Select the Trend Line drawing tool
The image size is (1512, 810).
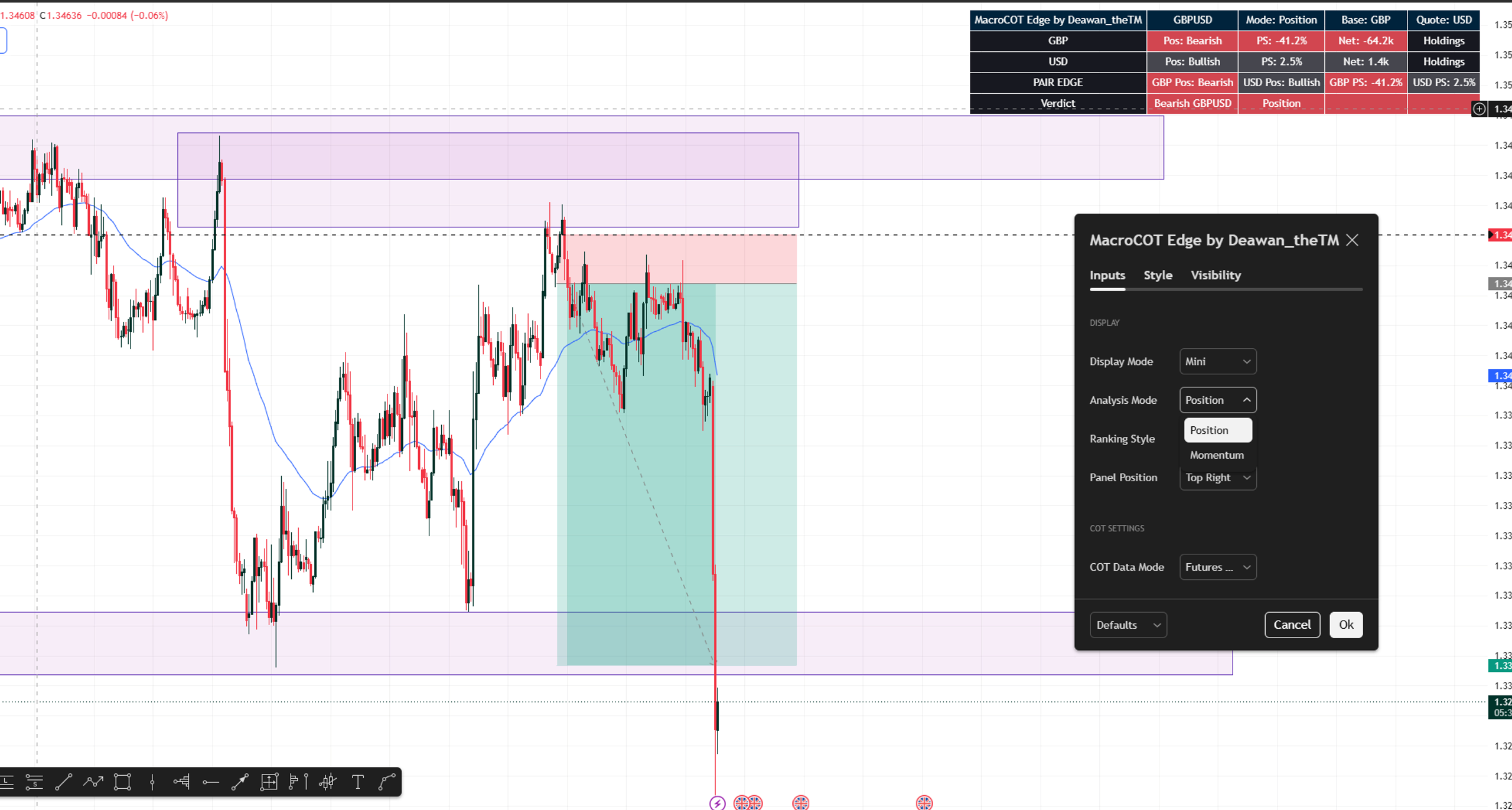point(63,782)
